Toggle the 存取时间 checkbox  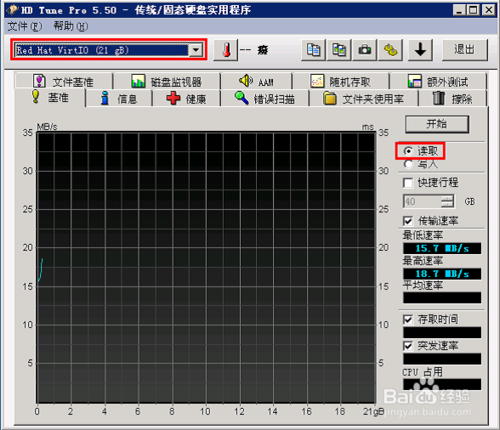[408, 320]
